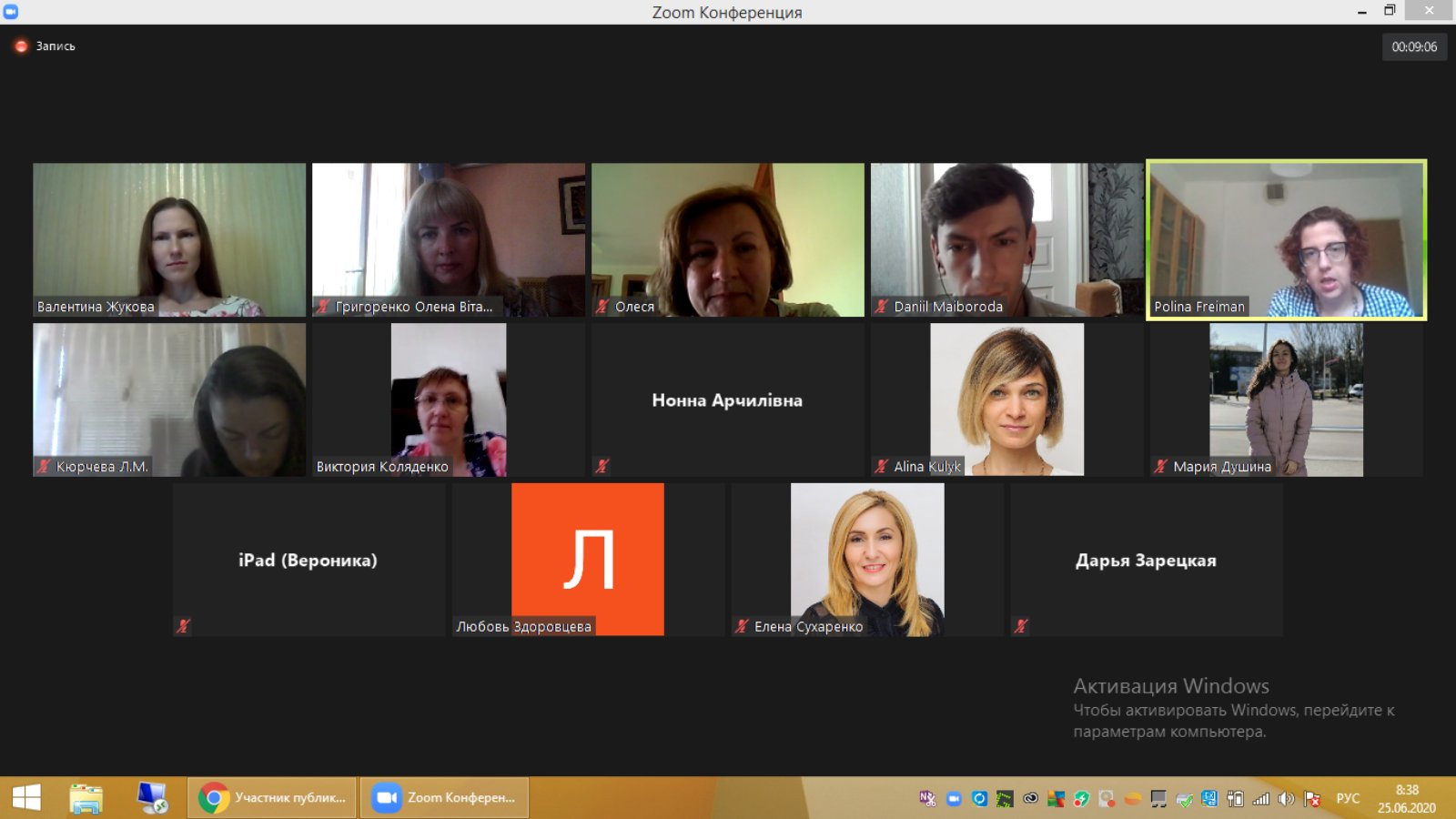This screenshot has width=1456, height=819.
Task: Open the Remote Desktop taskbar shortcut
Action: (152, 798)
